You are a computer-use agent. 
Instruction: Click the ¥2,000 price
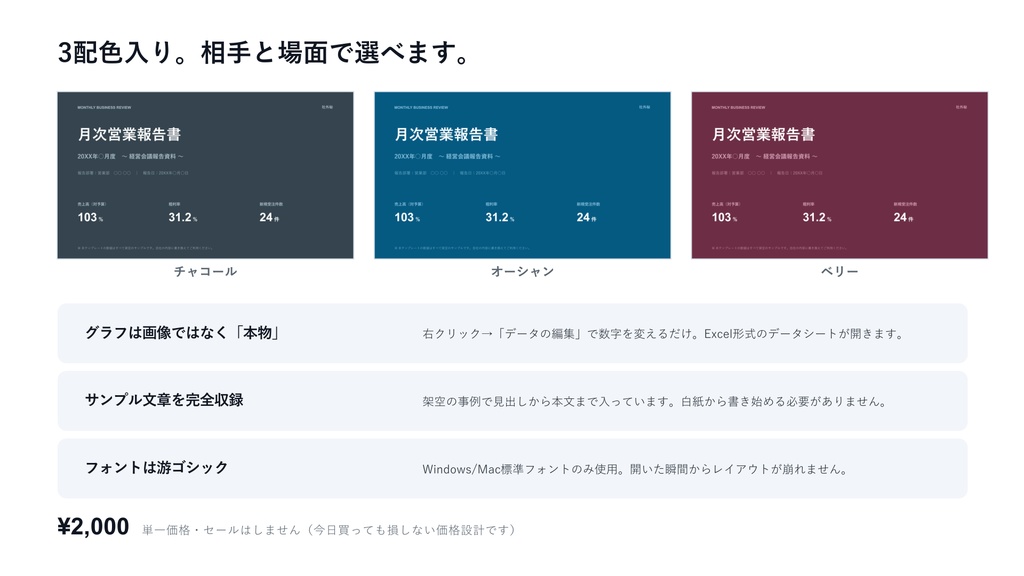93,526
